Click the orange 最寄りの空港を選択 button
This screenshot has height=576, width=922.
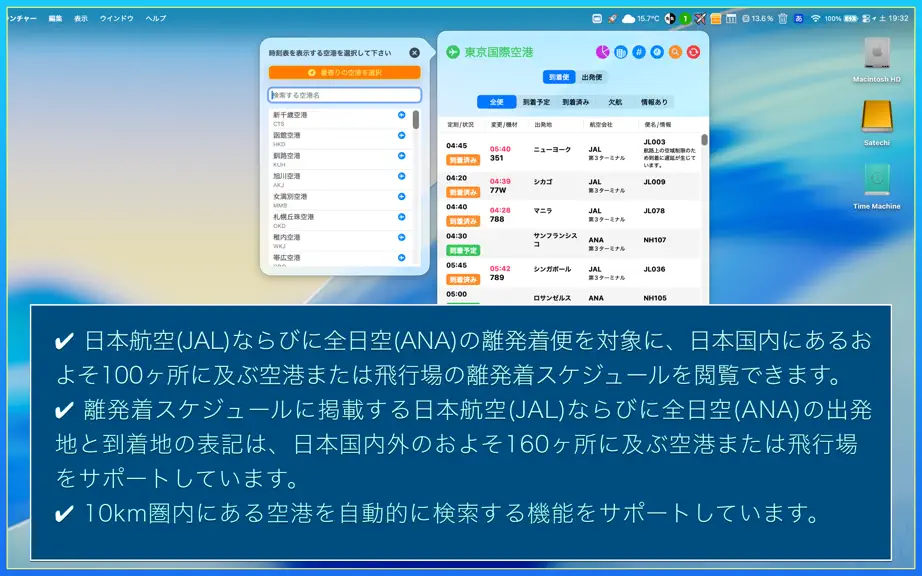345,72
